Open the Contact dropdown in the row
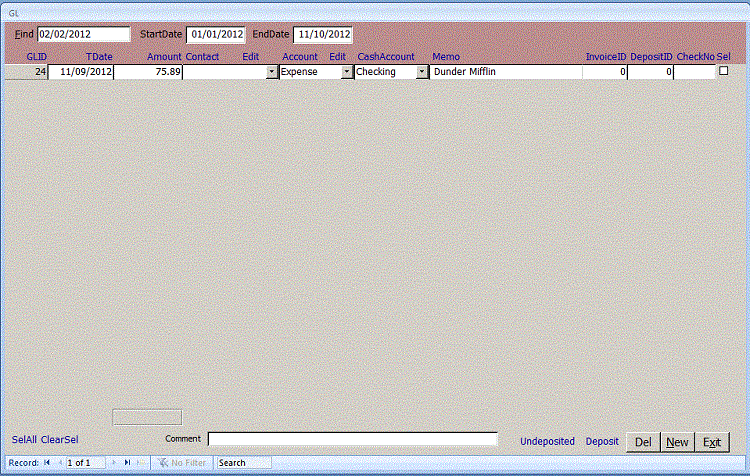Screen dimensions: 750x476 (272, 72)
